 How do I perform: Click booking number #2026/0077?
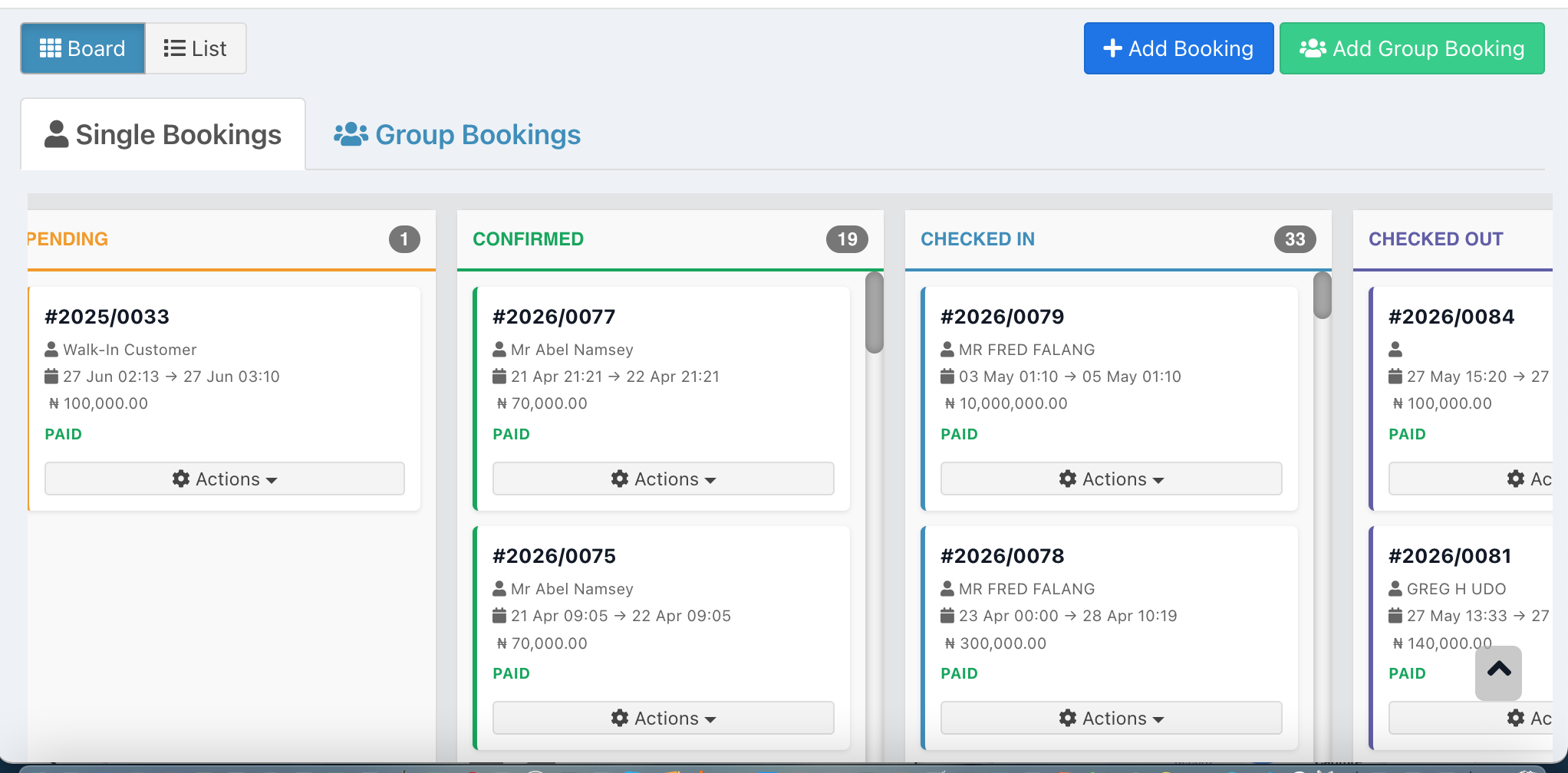click(555, 317)
